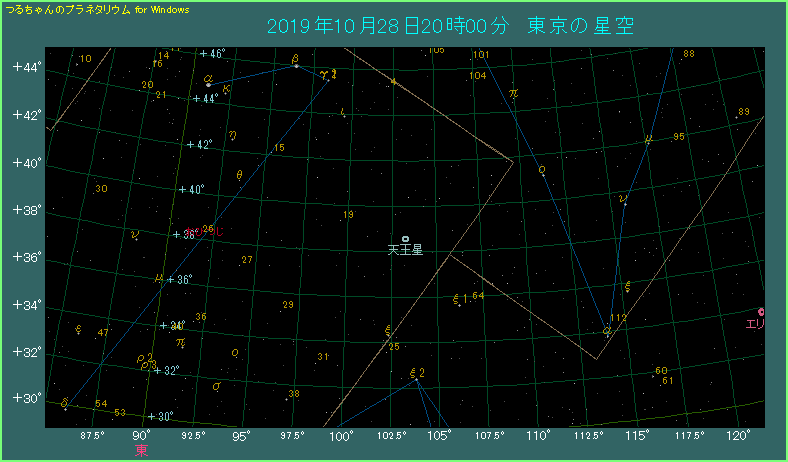Select the ξ2 star marker
The width and height of the screenshot is (788, 462).
[x=416, y=378]
